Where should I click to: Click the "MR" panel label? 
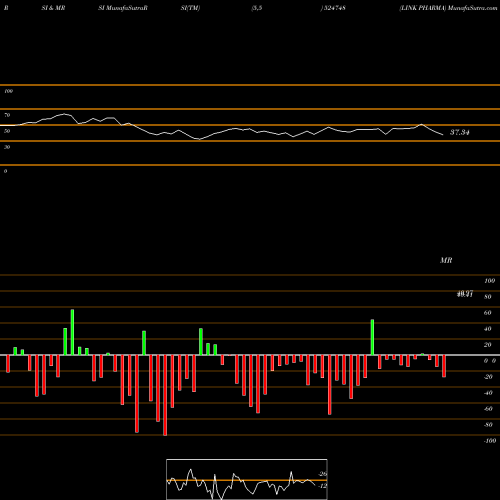click(x=446, y=260)
